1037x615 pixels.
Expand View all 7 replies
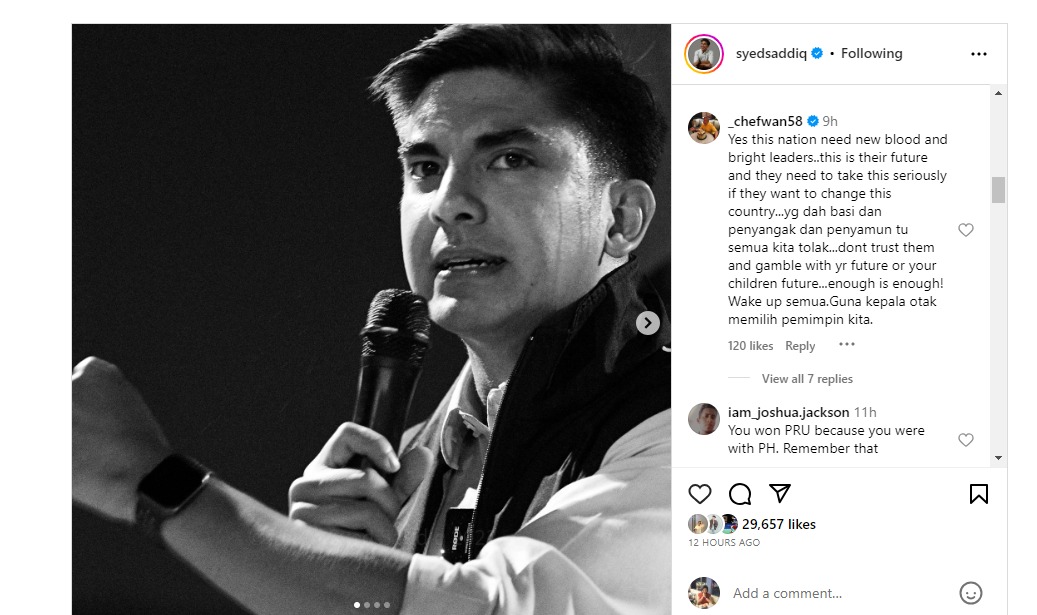[806, 379]
